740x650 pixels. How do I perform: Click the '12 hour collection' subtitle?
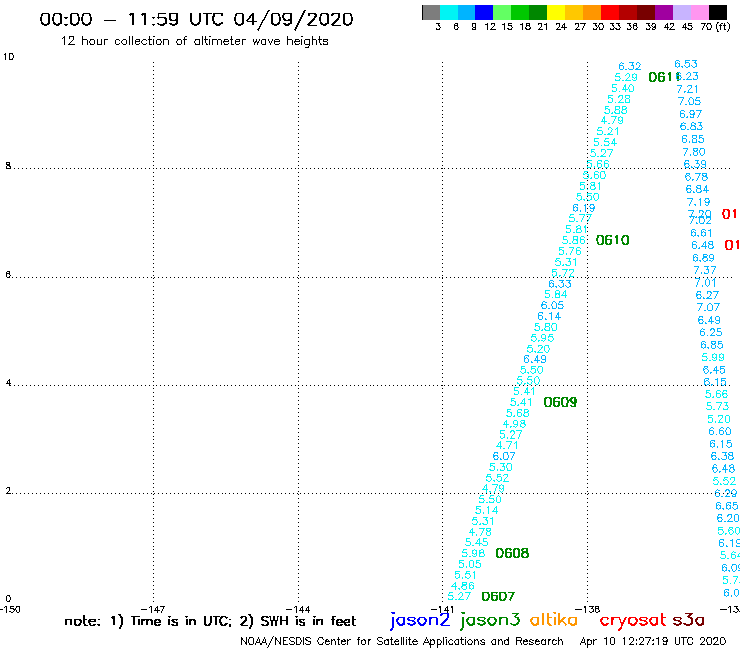coord(194,41)
